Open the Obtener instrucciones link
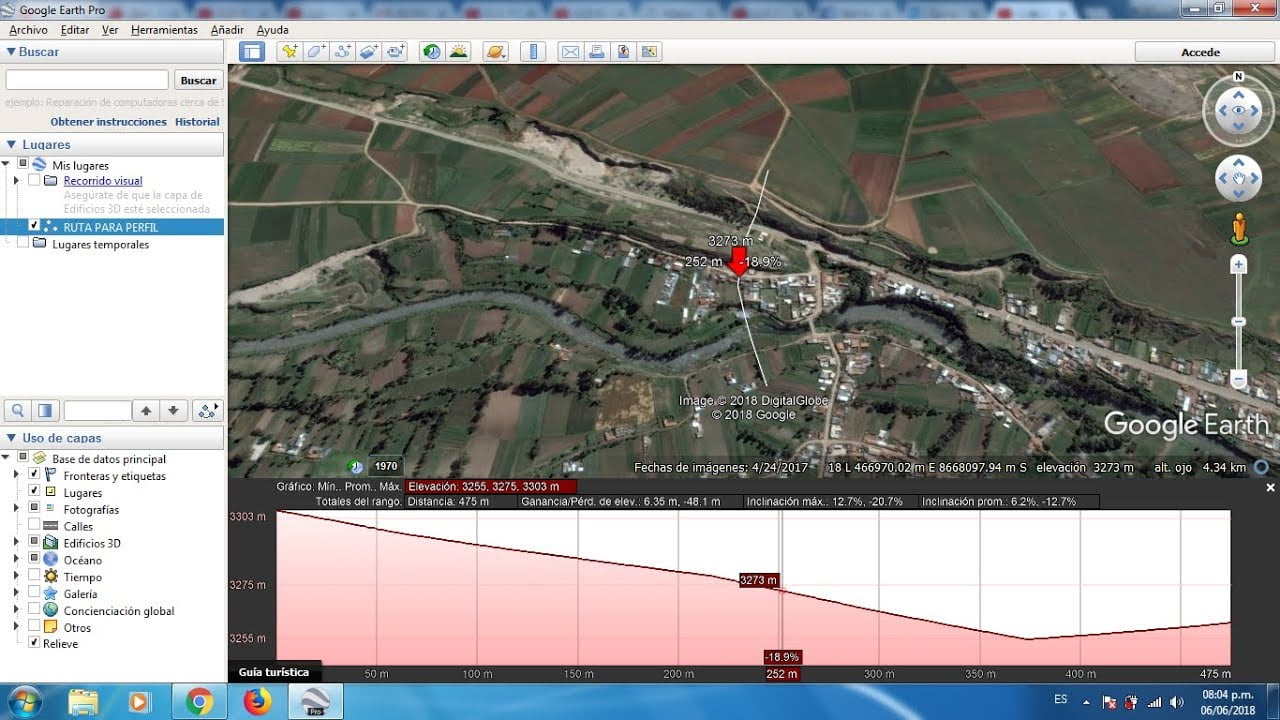The image size is (1280, 720). (x=109, y=122)
